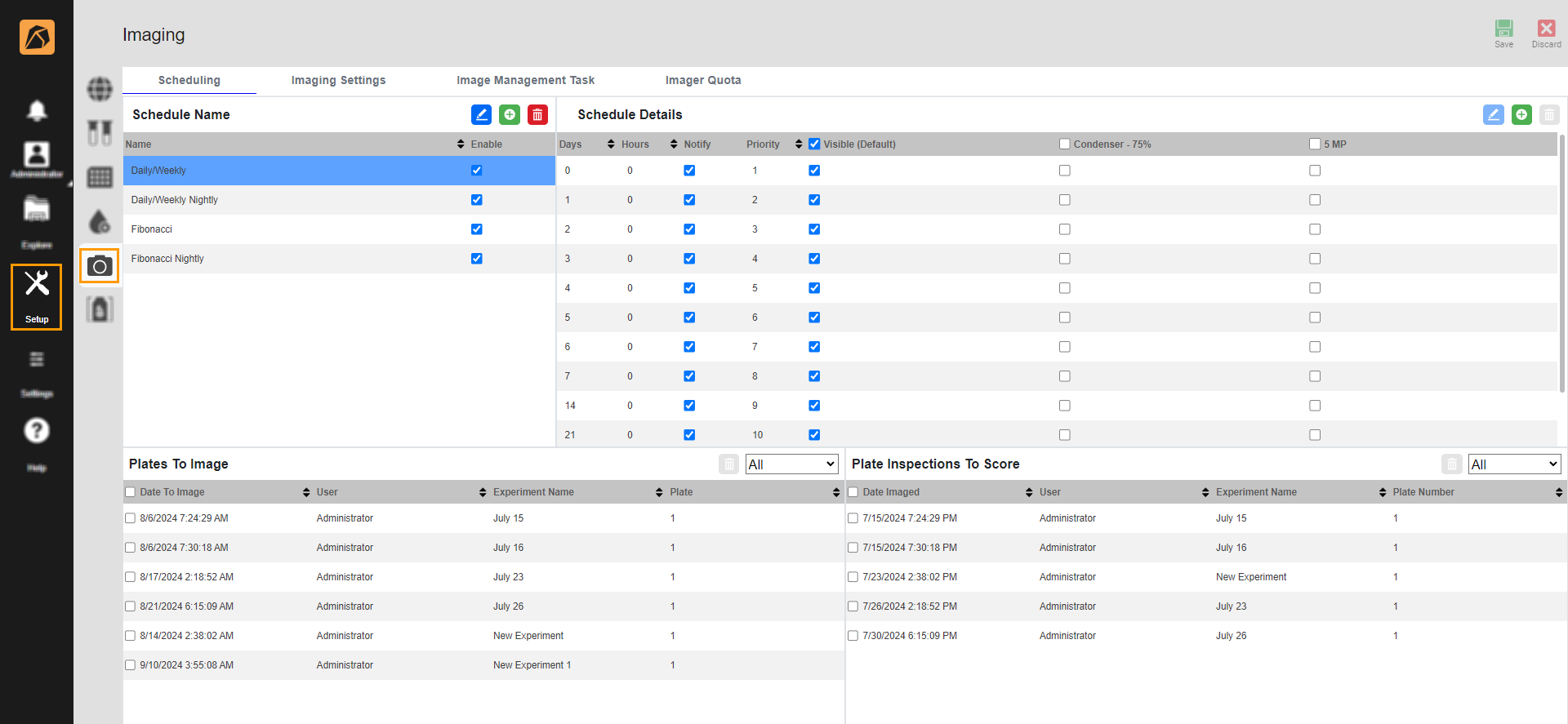Image resolution: width=1568 pixels, height=724 pixels.
Task: Switch to the Imager Quota tab
Action: pyautogui.click(x=703, y=80)
